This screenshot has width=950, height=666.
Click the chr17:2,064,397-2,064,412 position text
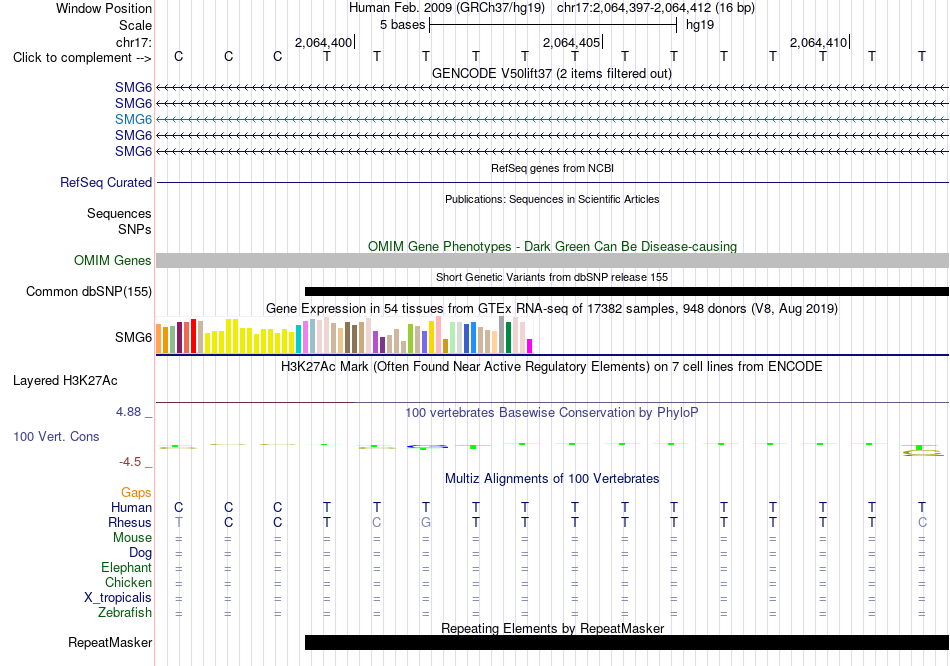coord(656,8)
